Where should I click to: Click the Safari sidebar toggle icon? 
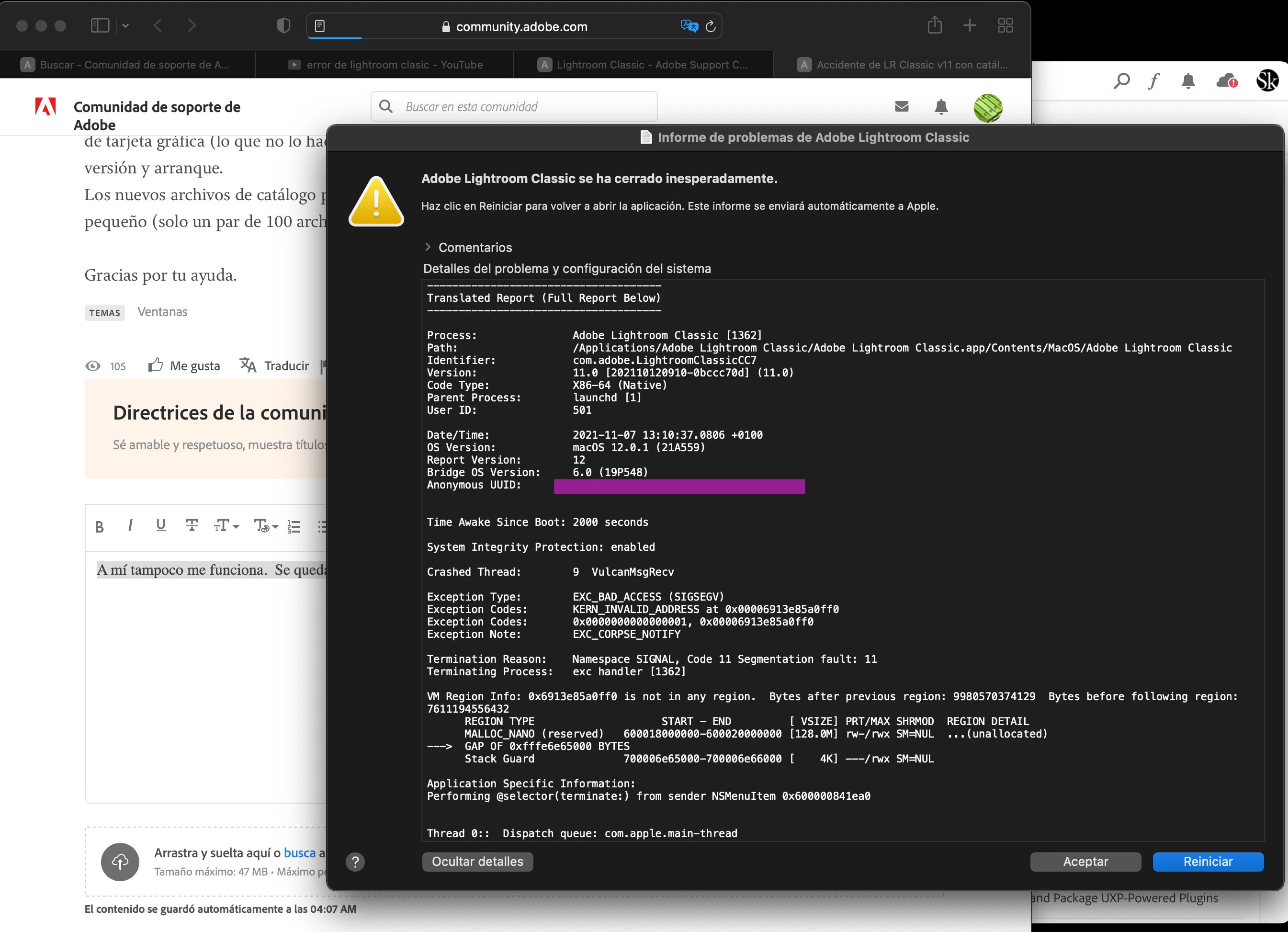pos(100,25)
